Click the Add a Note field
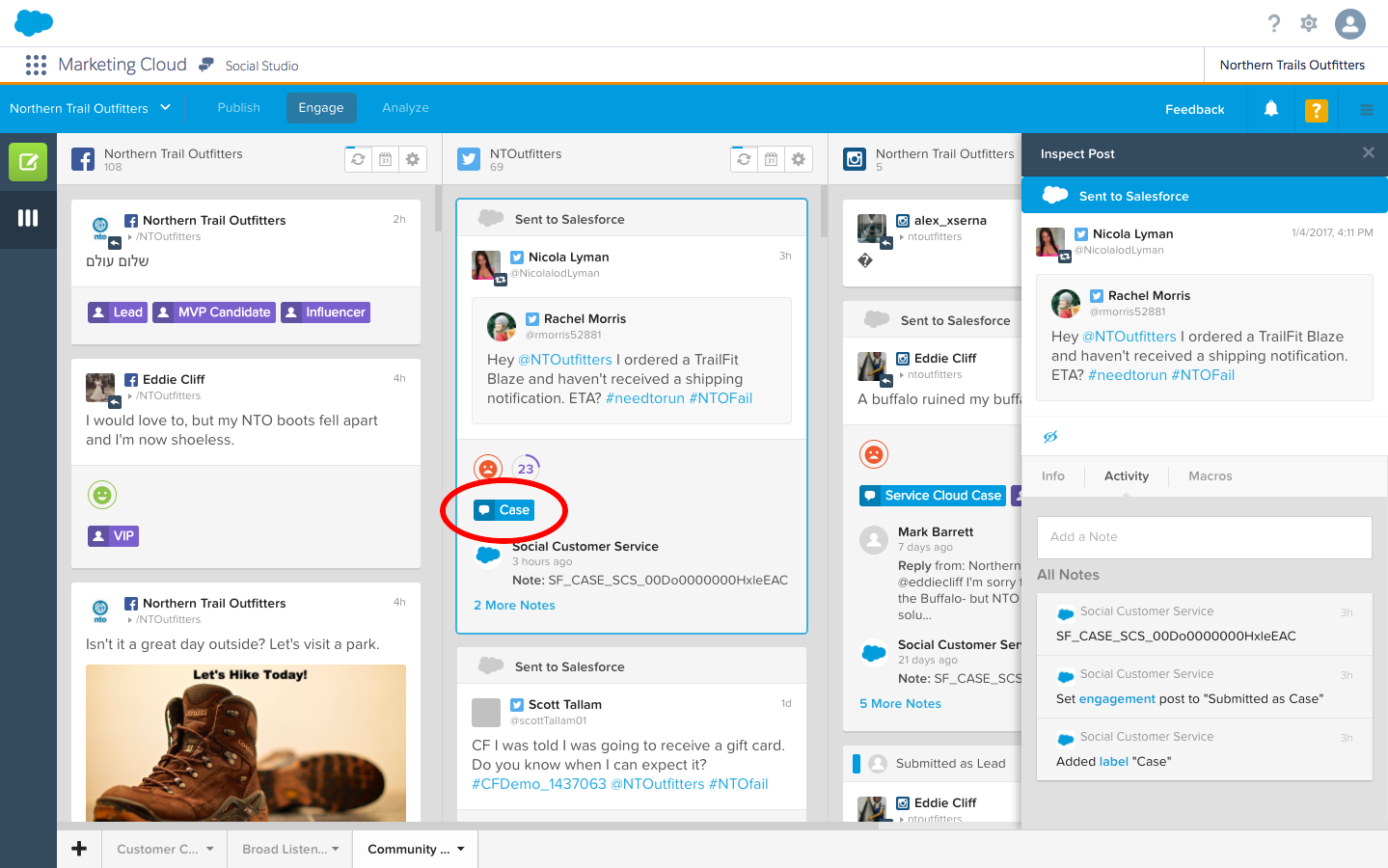This screenshot has height=868, width=1388. click(x=1205, y=537)
